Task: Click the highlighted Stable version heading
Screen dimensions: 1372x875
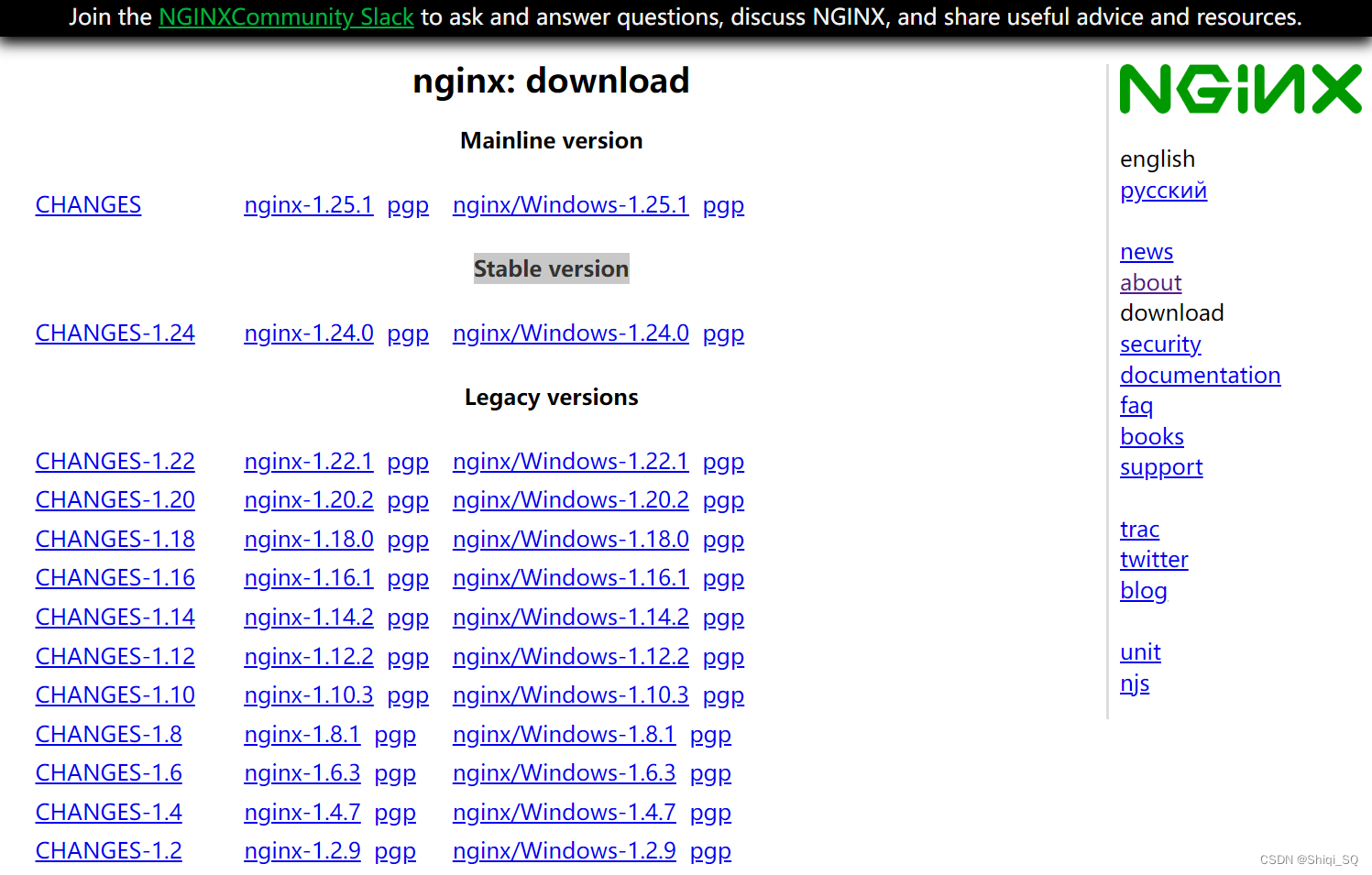Action: click(x=551, y=268)
